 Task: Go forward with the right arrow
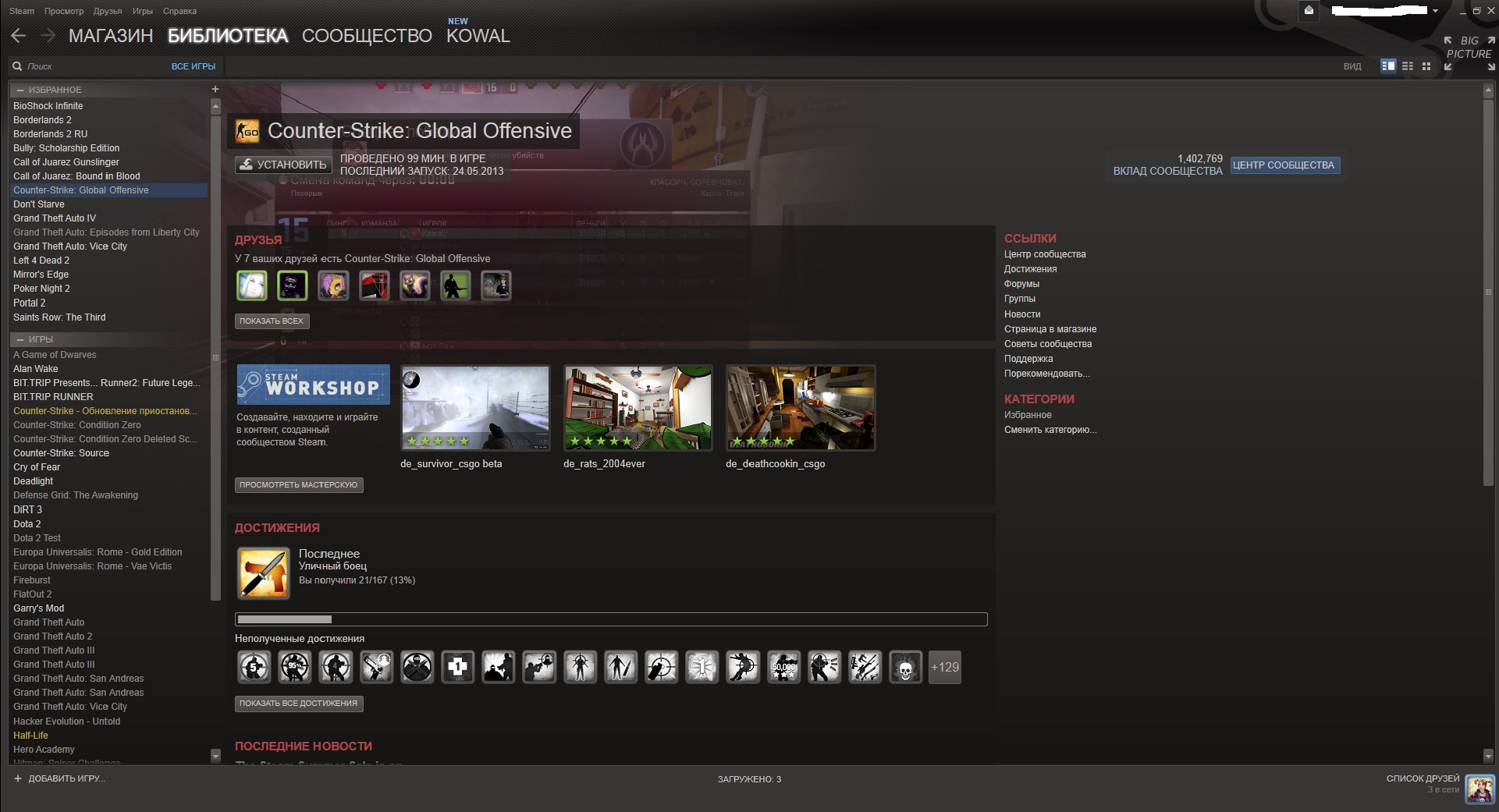48,35
